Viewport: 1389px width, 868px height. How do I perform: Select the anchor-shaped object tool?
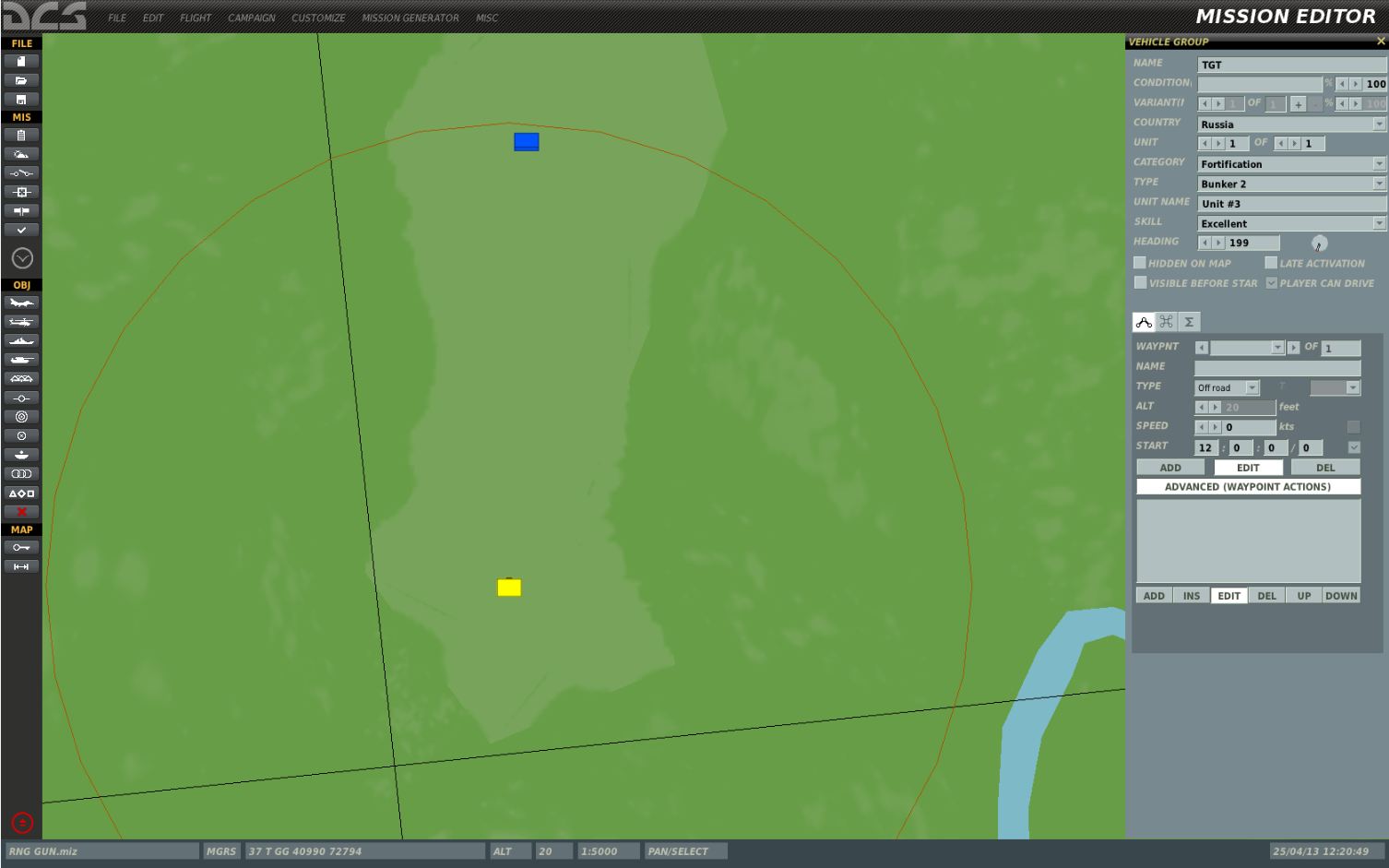point(21,455)
